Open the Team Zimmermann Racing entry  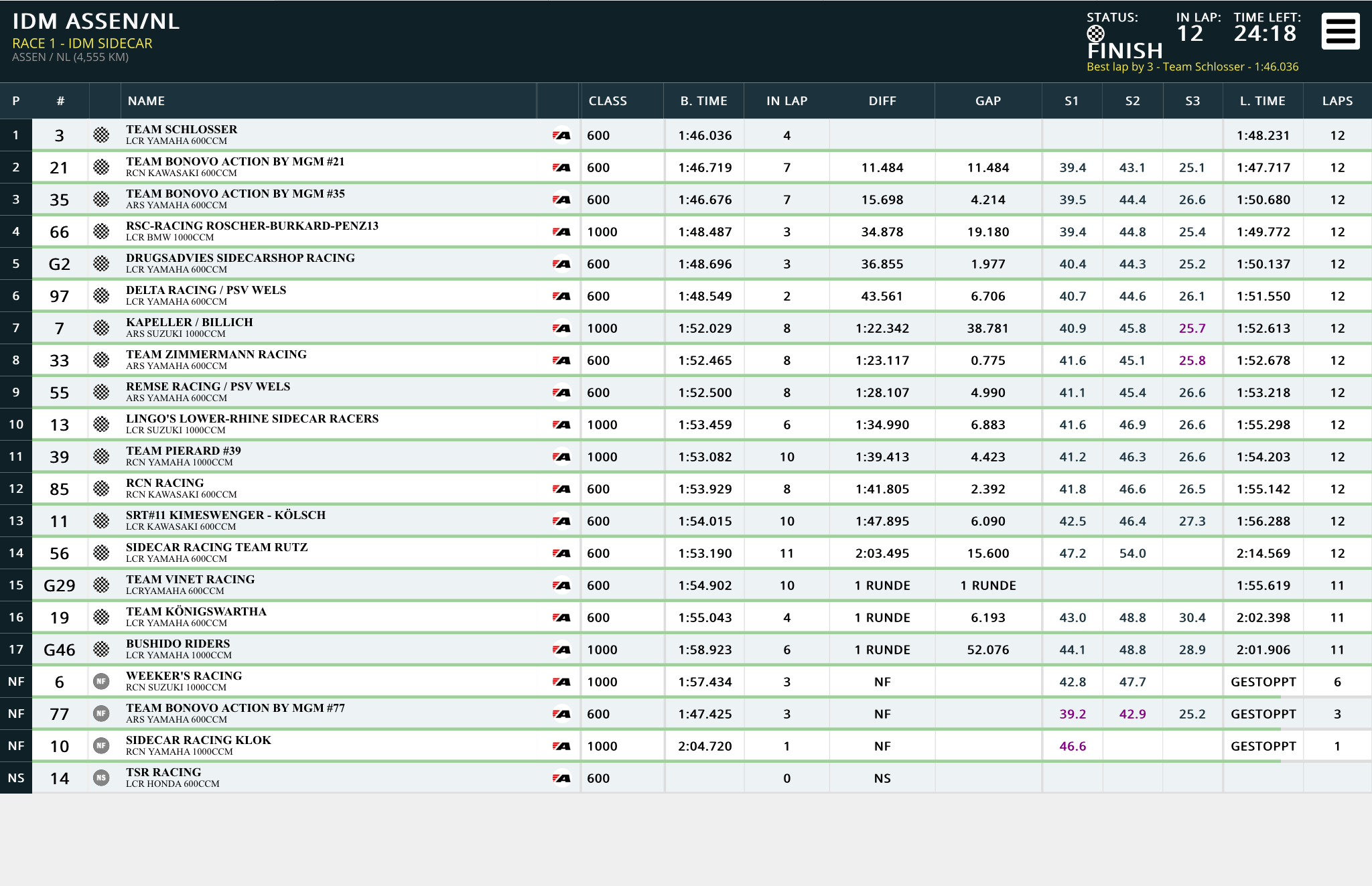click(x=686, y=360)
